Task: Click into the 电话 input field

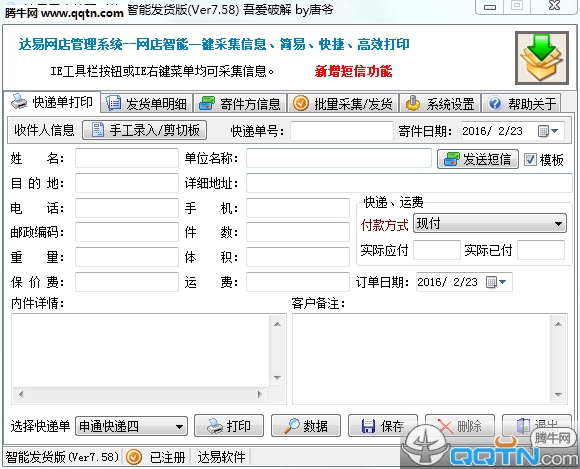Action: [127, 208]
